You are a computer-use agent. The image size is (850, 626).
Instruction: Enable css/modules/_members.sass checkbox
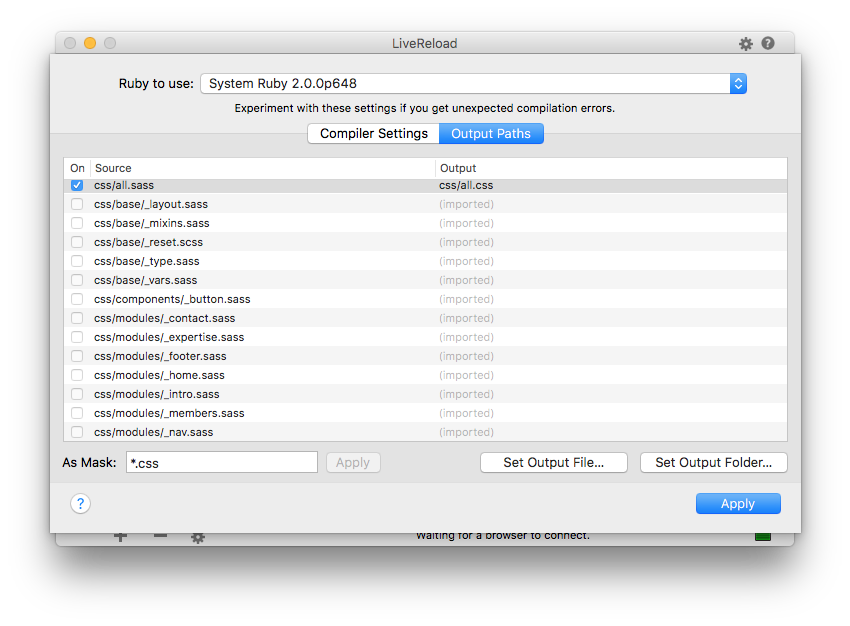tap(77, 413)
